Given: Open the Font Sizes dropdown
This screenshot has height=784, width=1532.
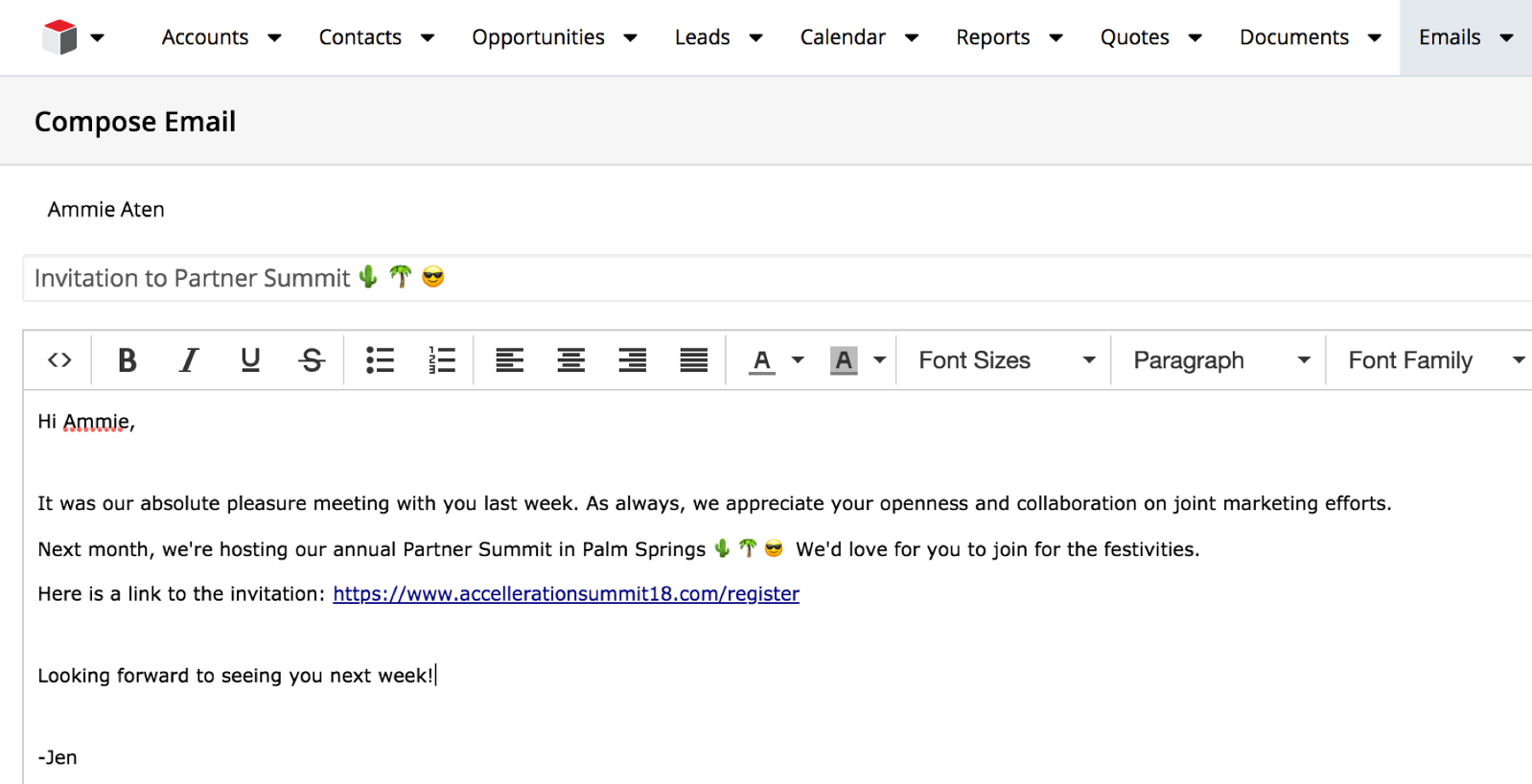Looking at the screenshot, I should pos(1005,360).
